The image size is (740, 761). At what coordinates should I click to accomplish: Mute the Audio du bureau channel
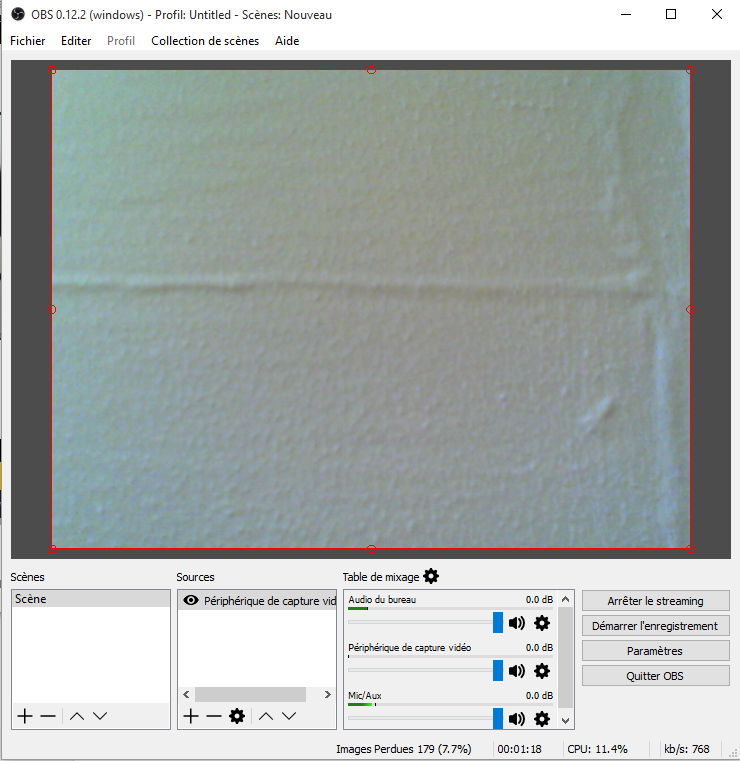[517, 623]
